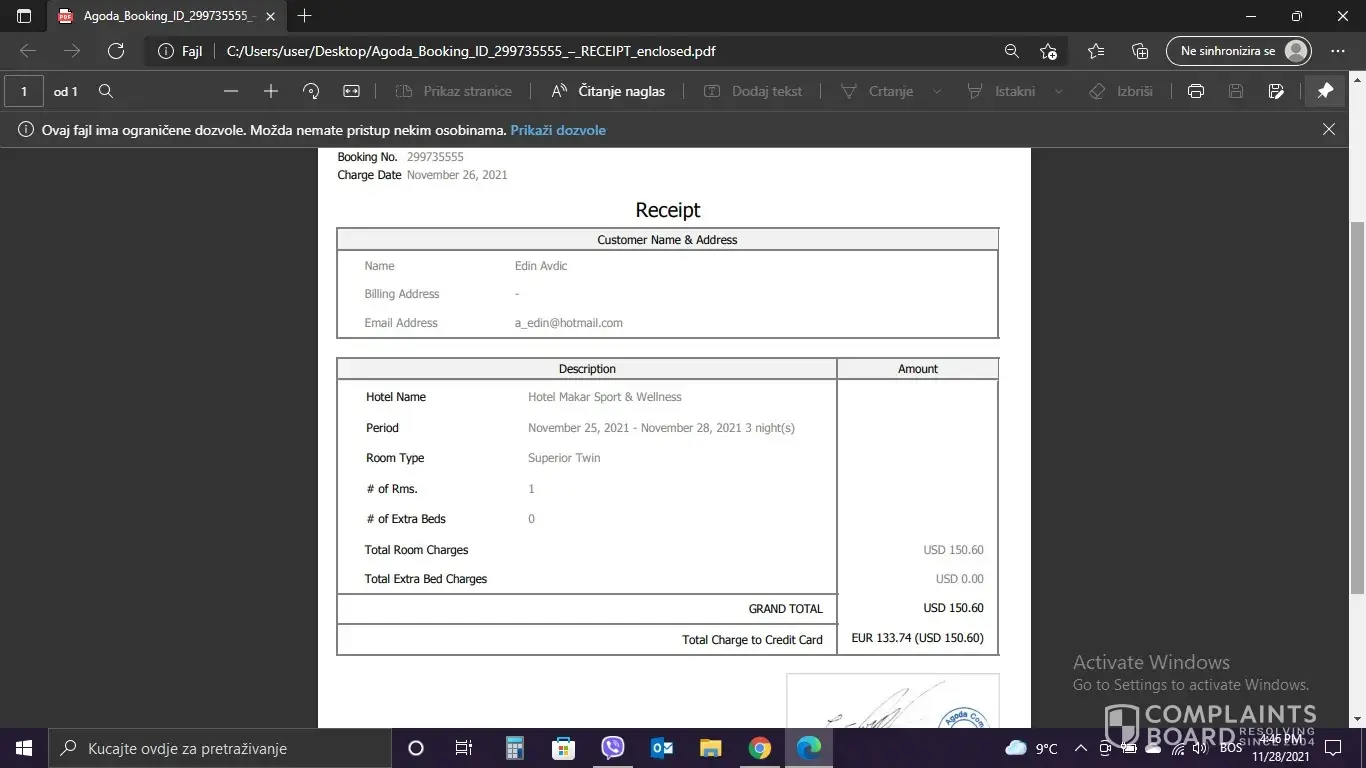Add this page to favorites
1366x768 pixels.
tap(1048, 51)
